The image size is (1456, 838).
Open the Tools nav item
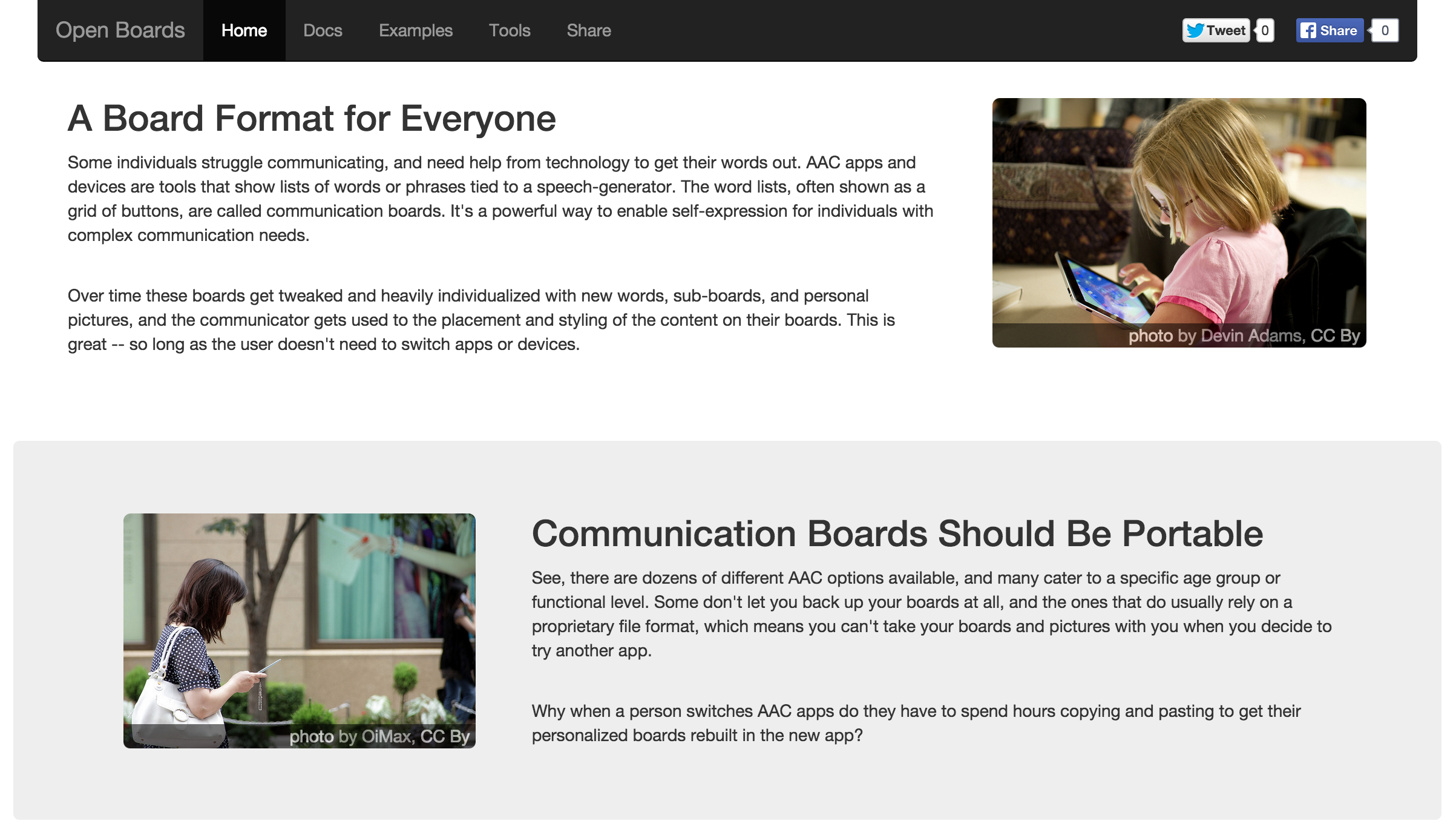(509, 30)
